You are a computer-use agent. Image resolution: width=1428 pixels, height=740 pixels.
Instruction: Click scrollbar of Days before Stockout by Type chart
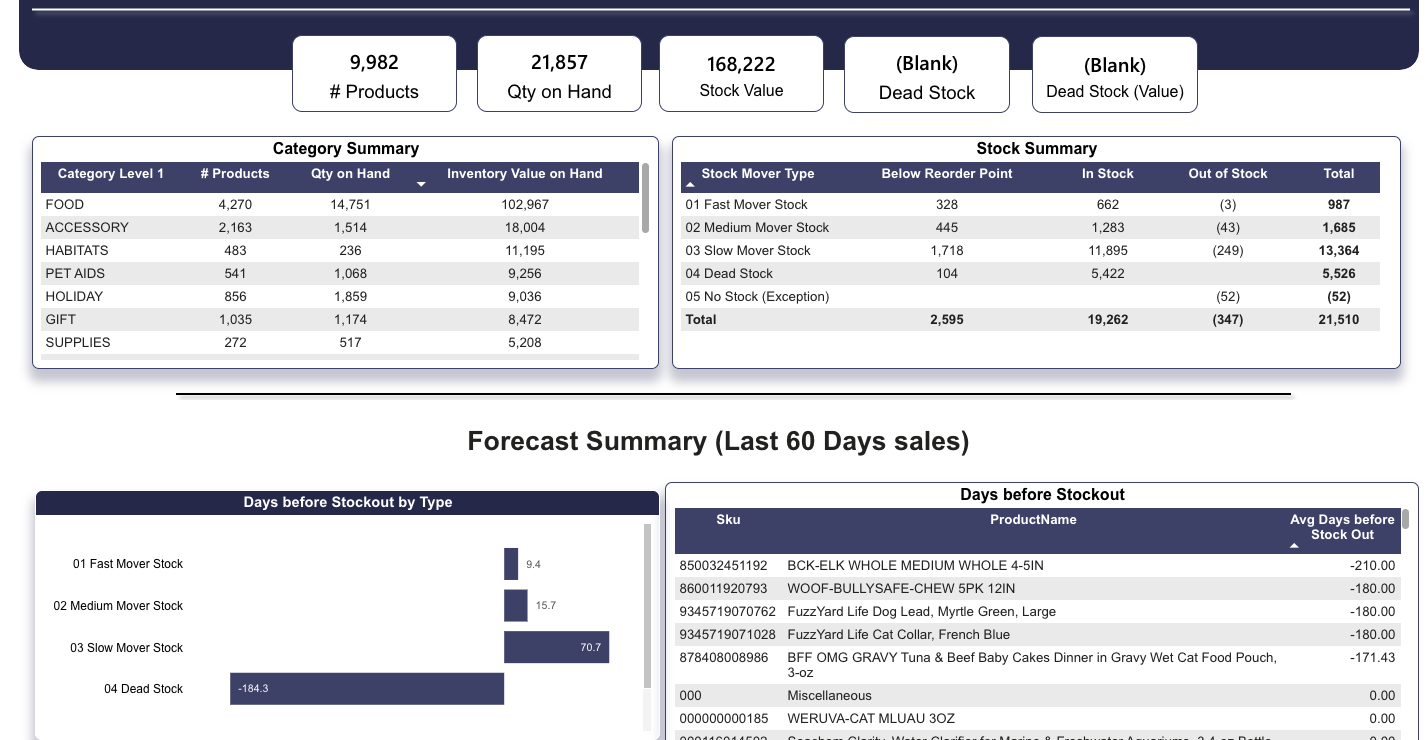click(x=647, y=600)
